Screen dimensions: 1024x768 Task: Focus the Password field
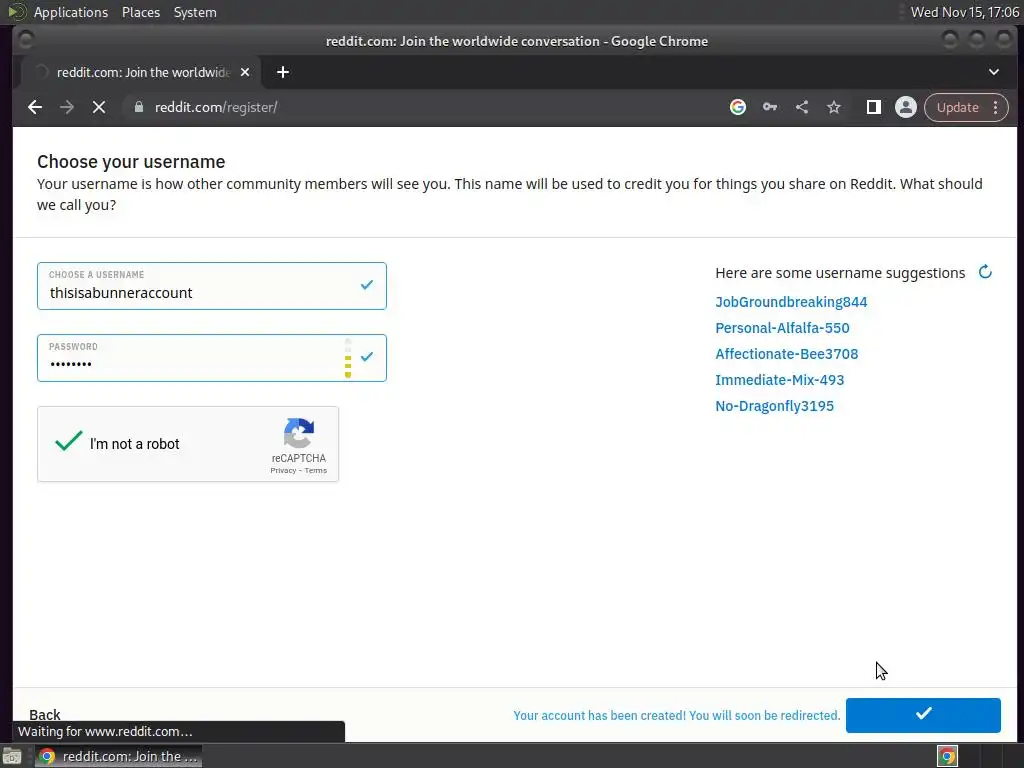[212, 358]
